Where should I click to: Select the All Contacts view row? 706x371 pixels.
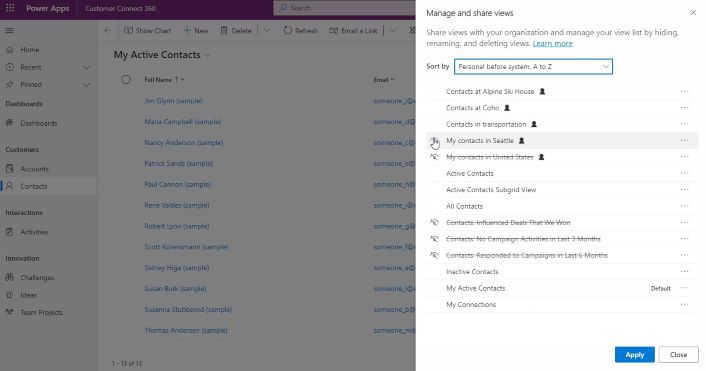coord(562,206)
